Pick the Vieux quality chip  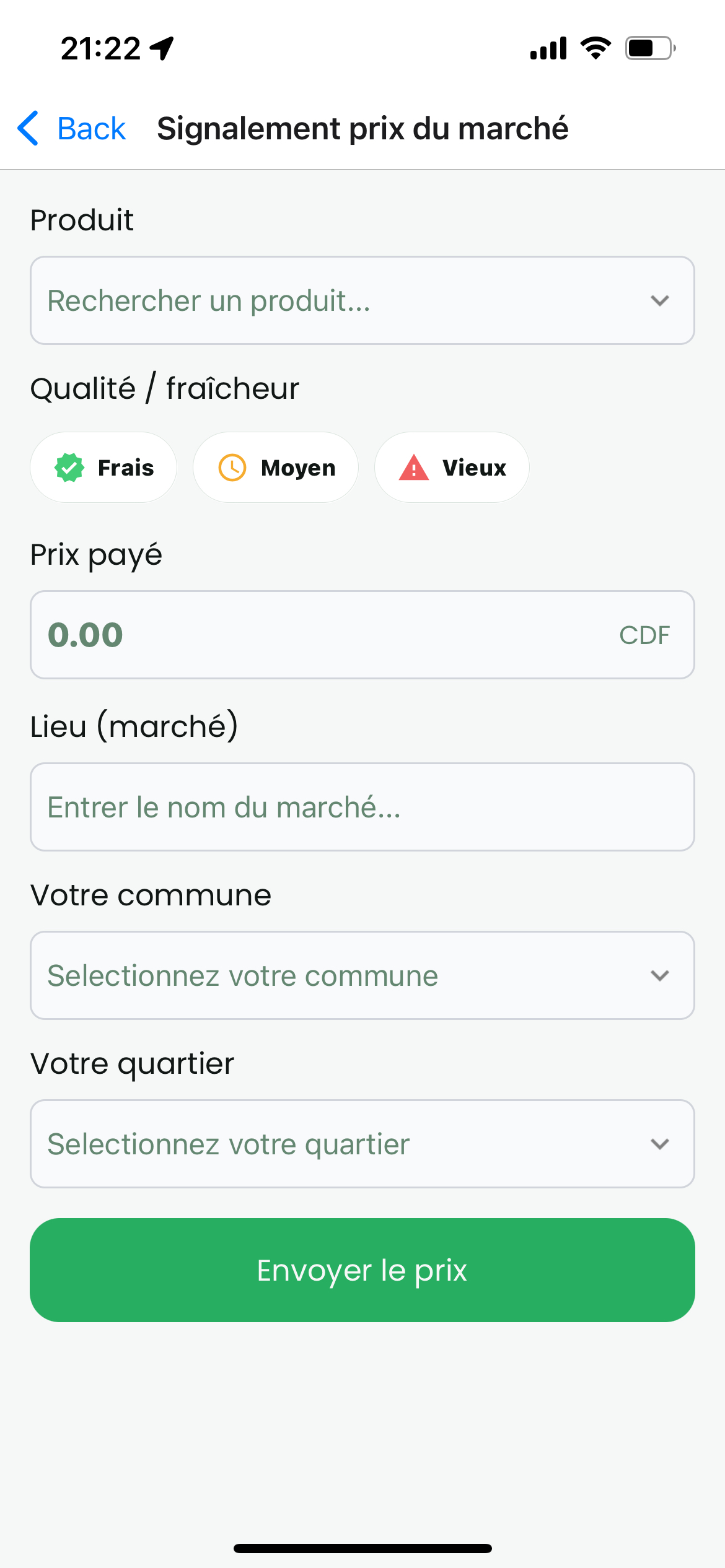click(452, 468)
